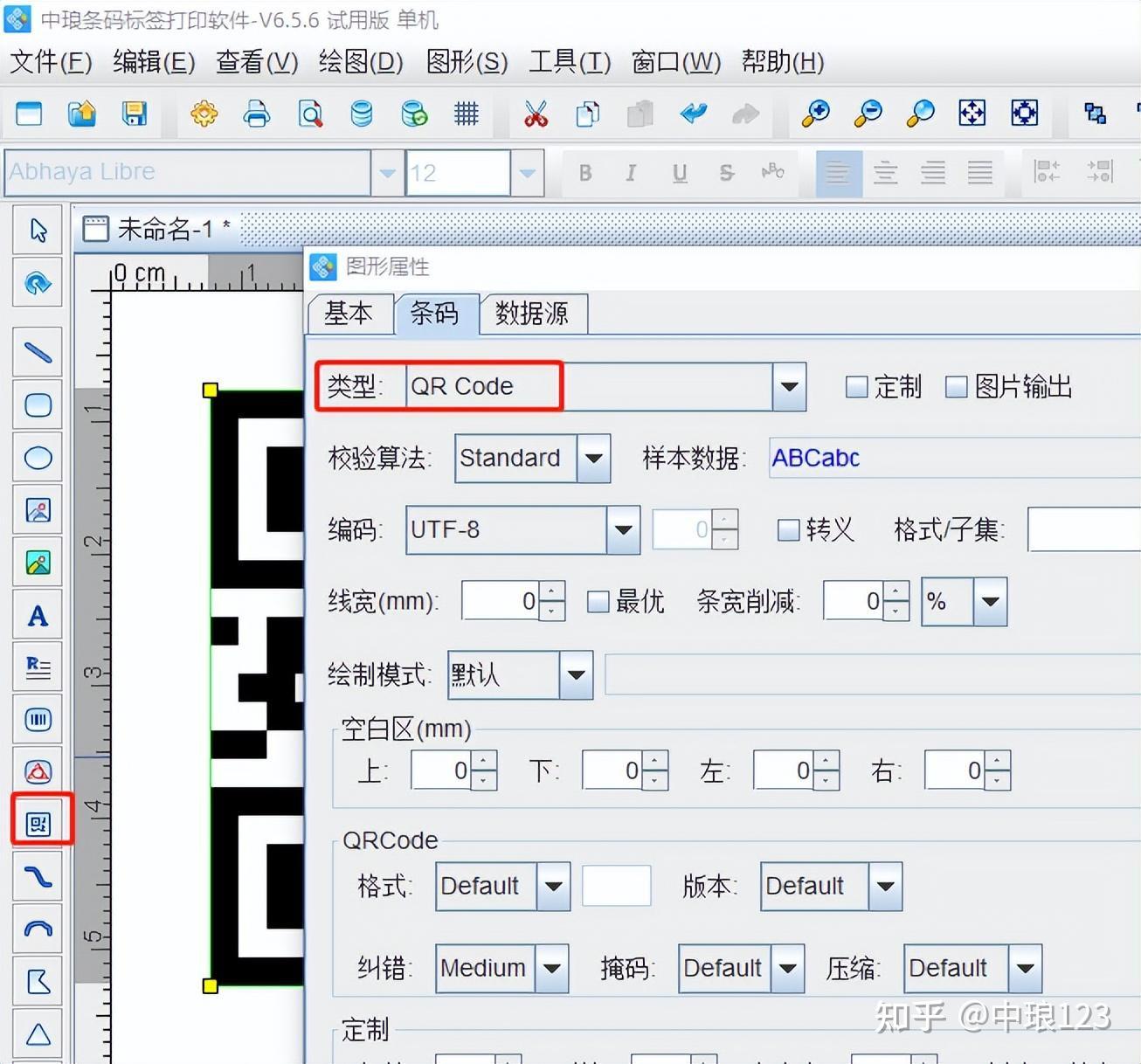Screen dimensions: 1141x1064
Task: Select the Triangle shape tool
Action: [x=38, y=1034]
